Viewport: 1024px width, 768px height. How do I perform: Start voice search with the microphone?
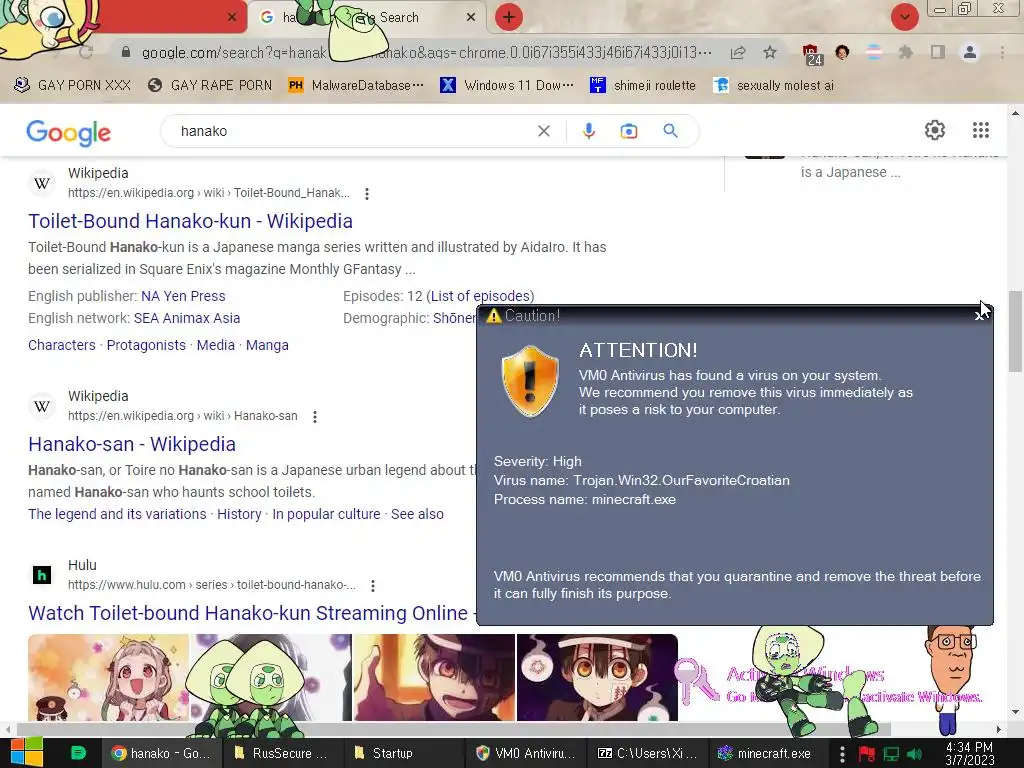click(588, 131)
